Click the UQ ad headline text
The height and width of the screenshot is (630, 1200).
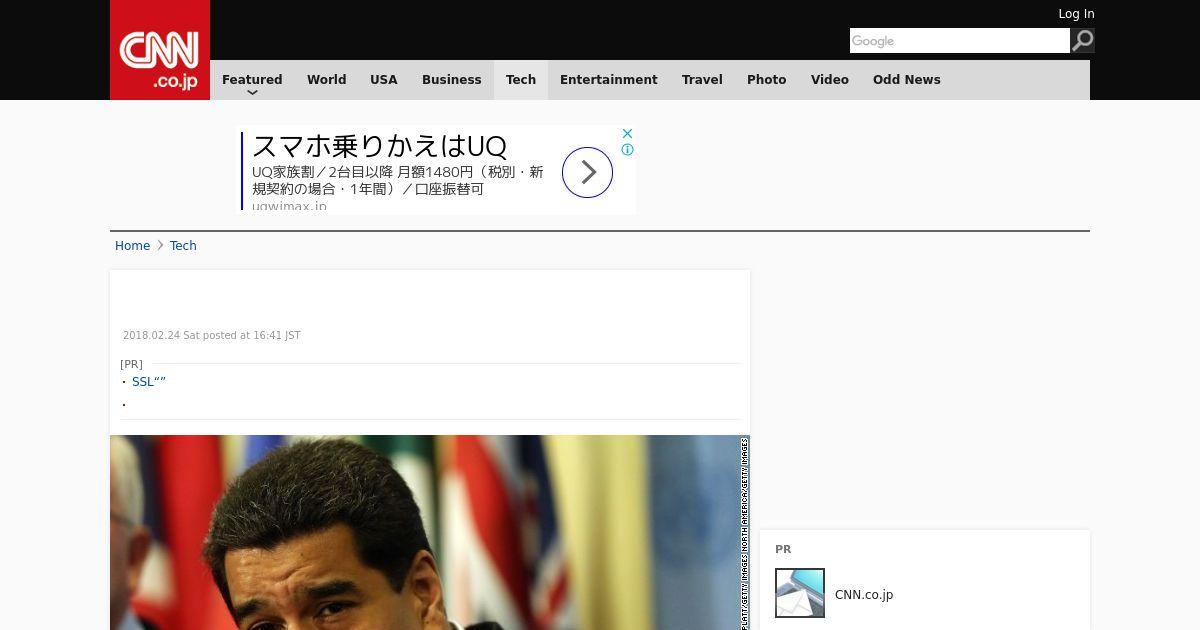pos(379,146)
